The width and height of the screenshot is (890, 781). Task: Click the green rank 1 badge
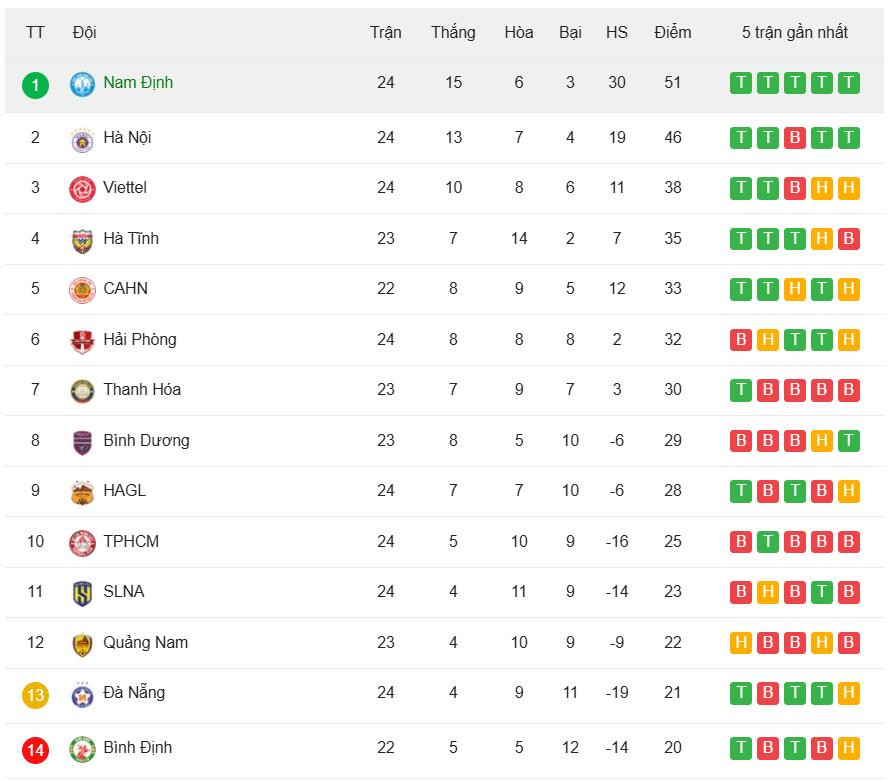(x=35, y=85)
